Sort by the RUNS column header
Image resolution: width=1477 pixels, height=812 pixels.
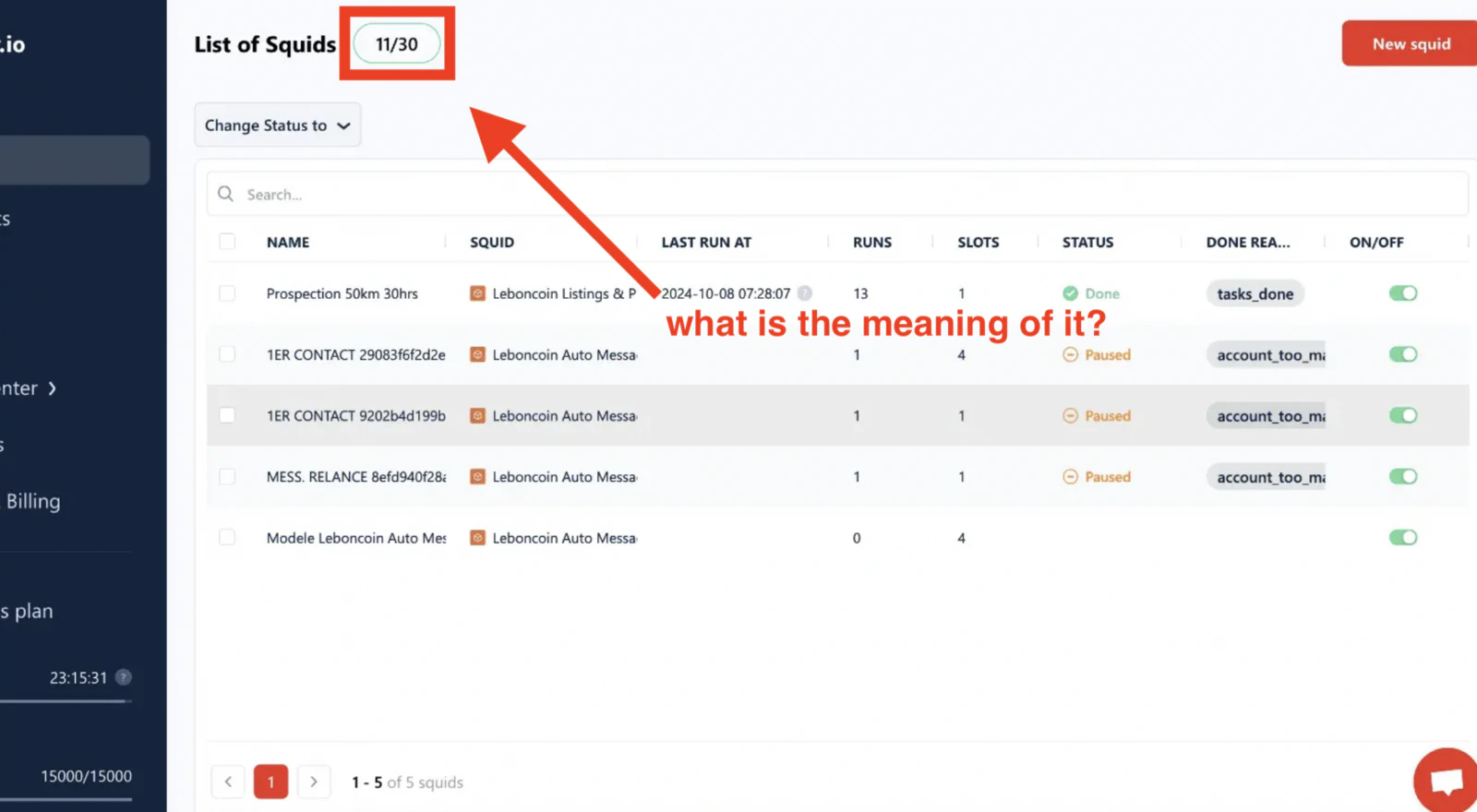coord(872,242)
